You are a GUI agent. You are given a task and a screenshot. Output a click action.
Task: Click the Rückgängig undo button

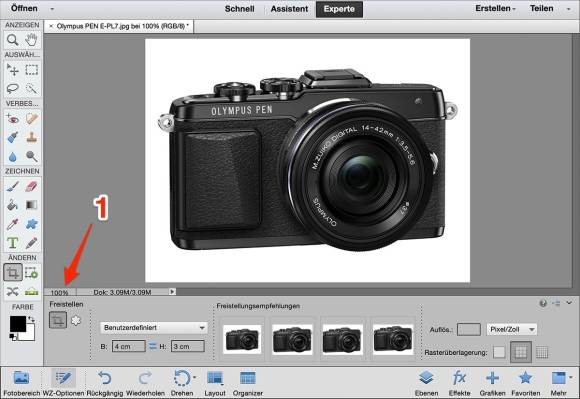[x=105, y=383]
